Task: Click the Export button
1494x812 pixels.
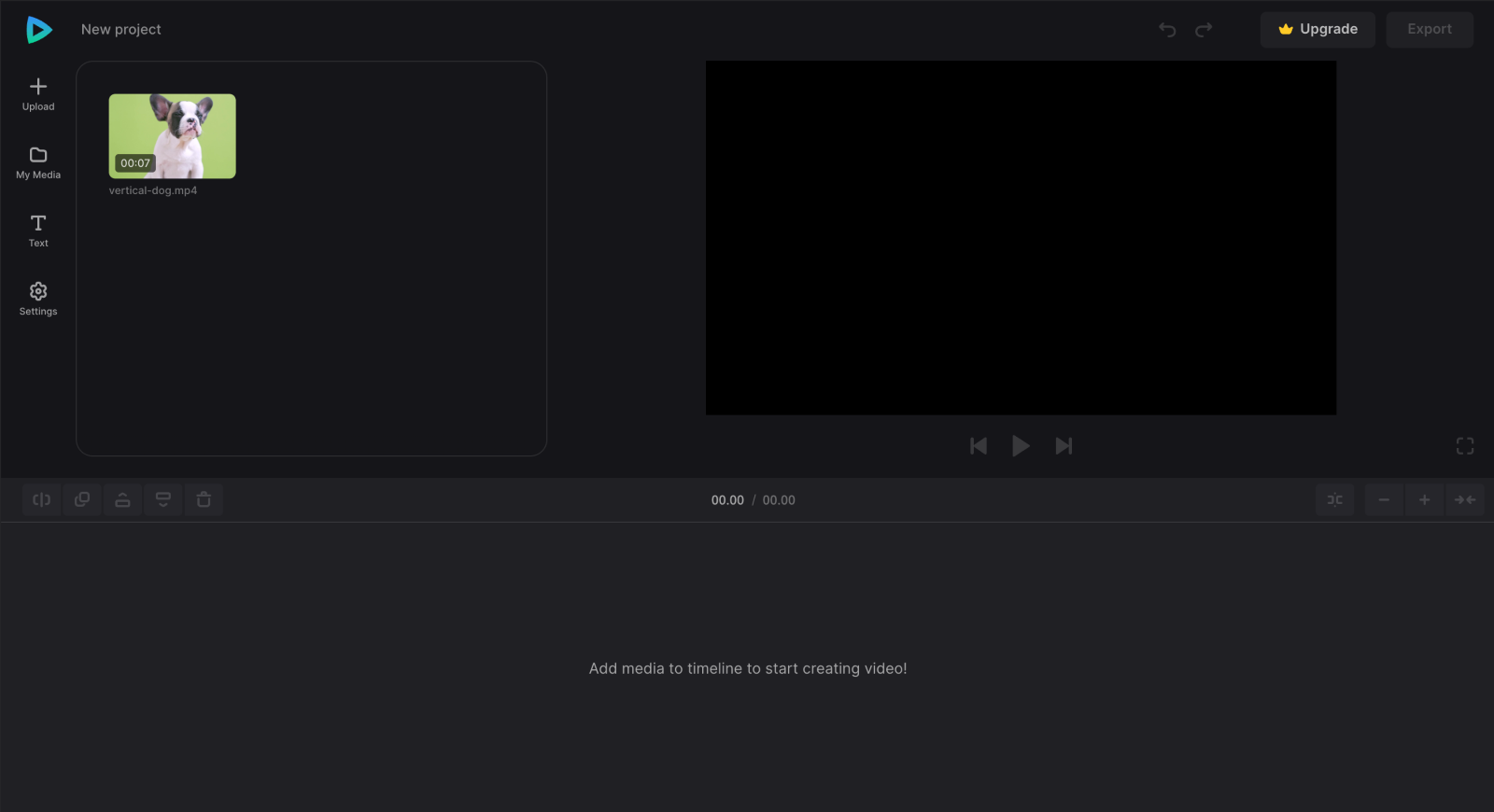Action: [x=1430, y=30]
